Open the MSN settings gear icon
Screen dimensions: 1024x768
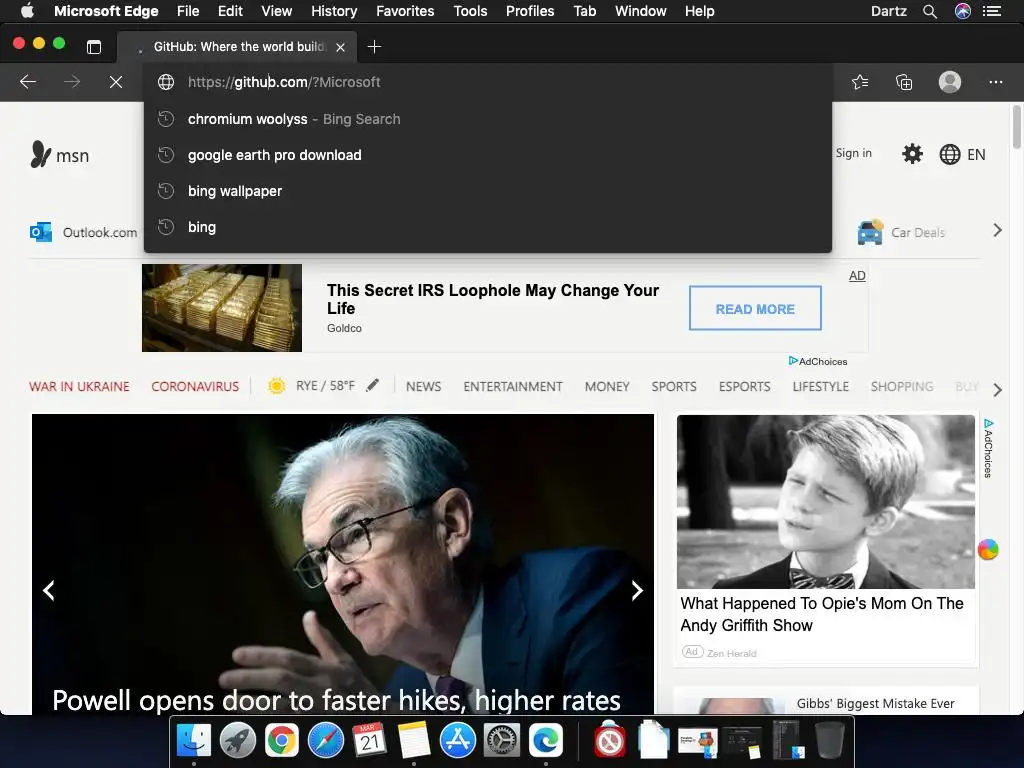click(912, 154)
